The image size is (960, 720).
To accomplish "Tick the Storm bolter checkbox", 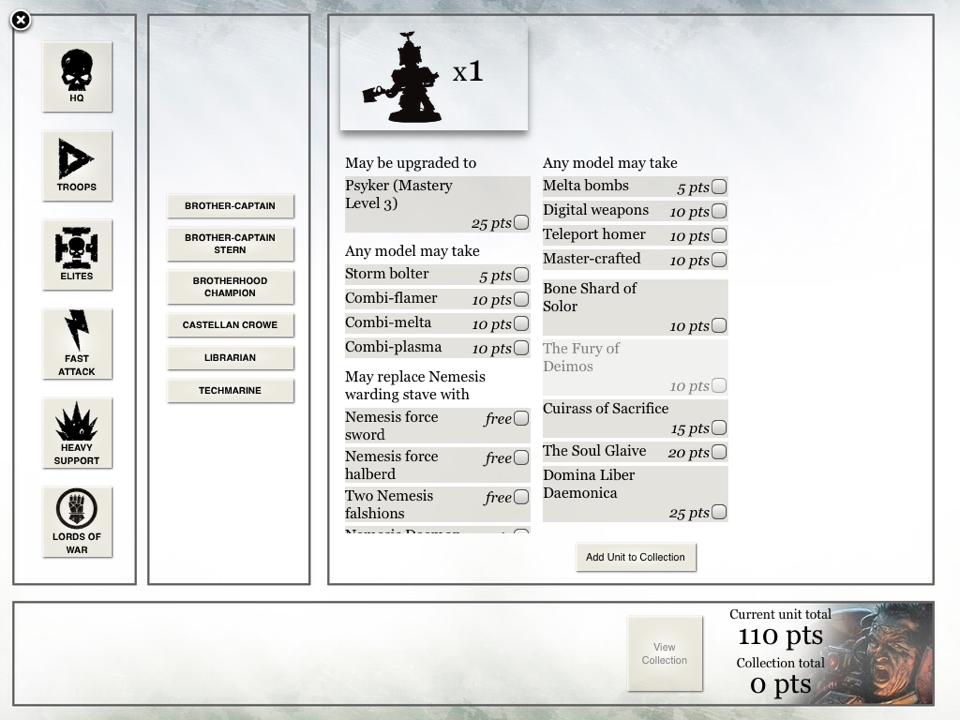I will click(x=522, y=274).
